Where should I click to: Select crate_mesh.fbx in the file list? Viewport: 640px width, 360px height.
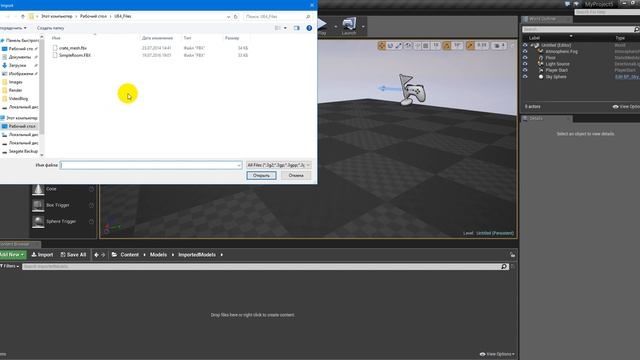coord(73,48)
